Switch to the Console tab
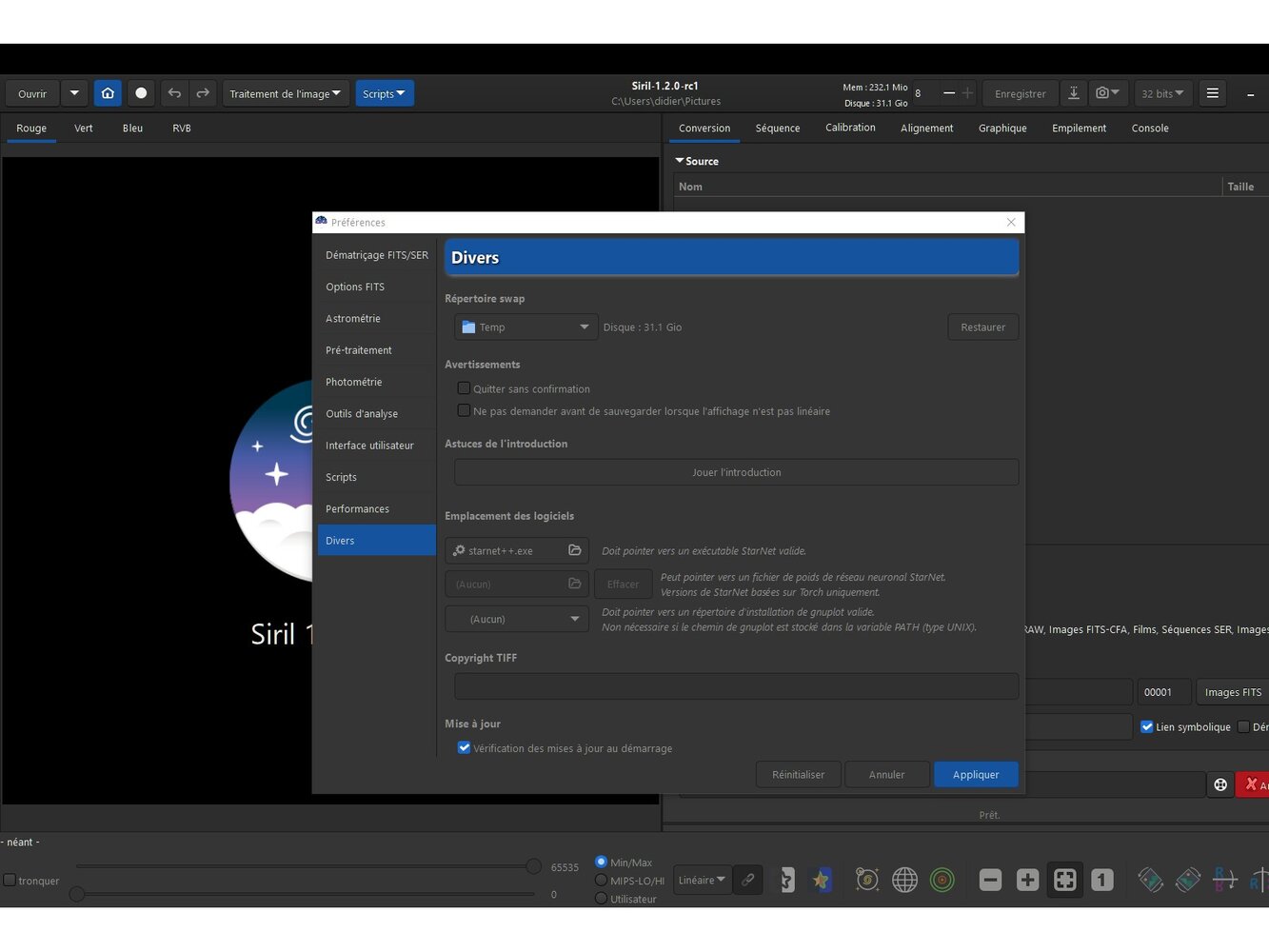 (1150, 128)
